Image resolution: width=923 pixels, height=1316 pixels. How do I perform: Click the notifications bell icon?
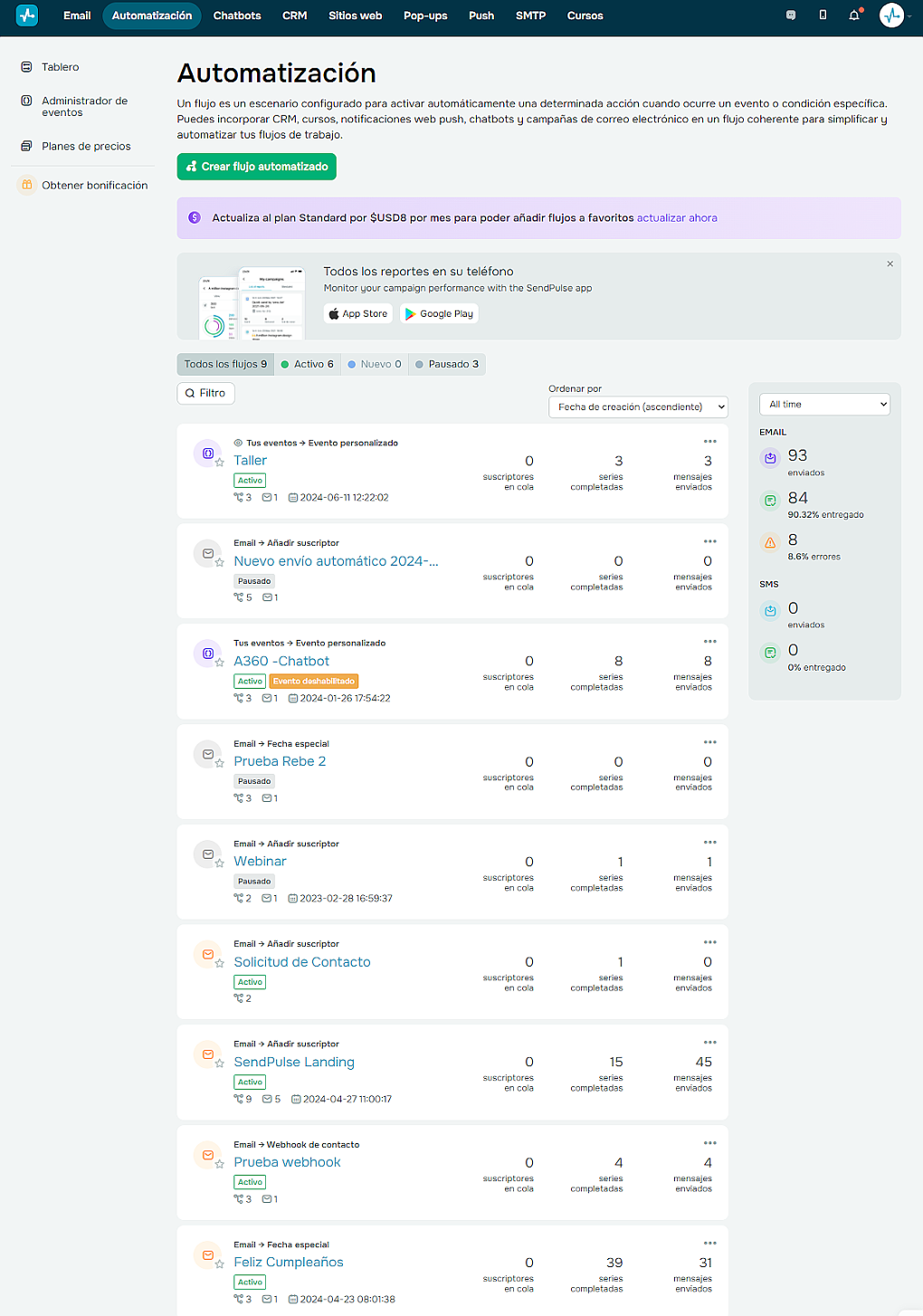tap(853, 14)
